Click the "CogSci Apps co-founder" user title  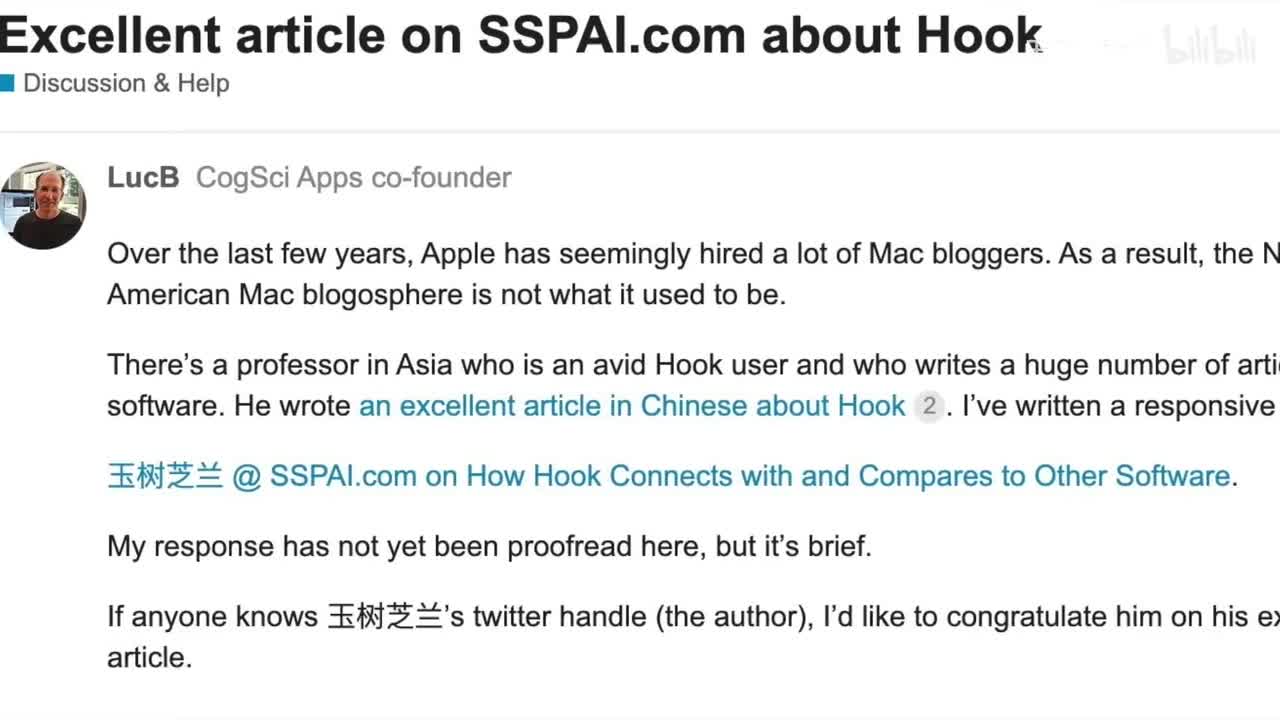[353, 178]
